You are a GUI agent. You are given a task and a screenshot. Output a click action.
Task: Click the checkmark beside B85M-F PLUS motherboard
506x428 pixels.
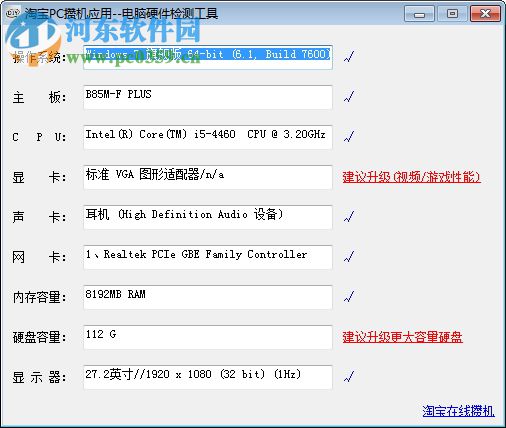click(x=349, y=97)
